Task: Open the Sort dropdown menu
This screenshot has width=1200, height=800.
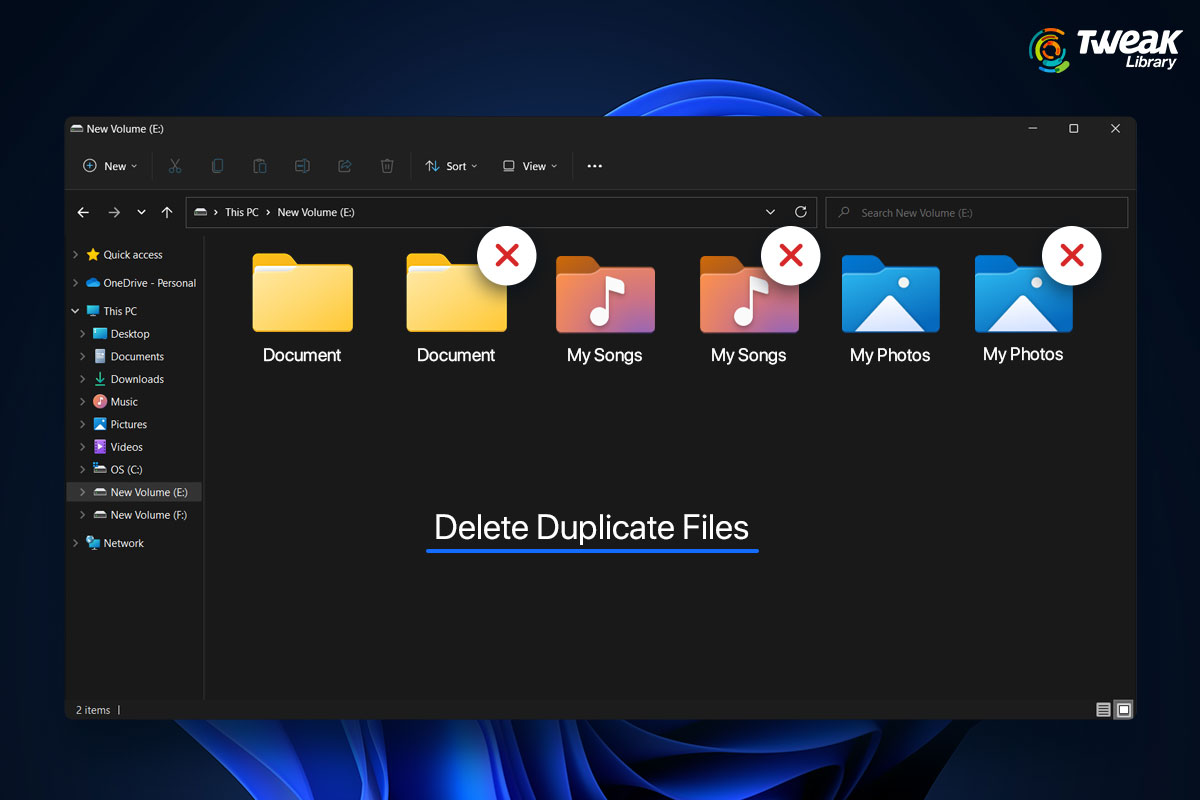Action: 451,166
